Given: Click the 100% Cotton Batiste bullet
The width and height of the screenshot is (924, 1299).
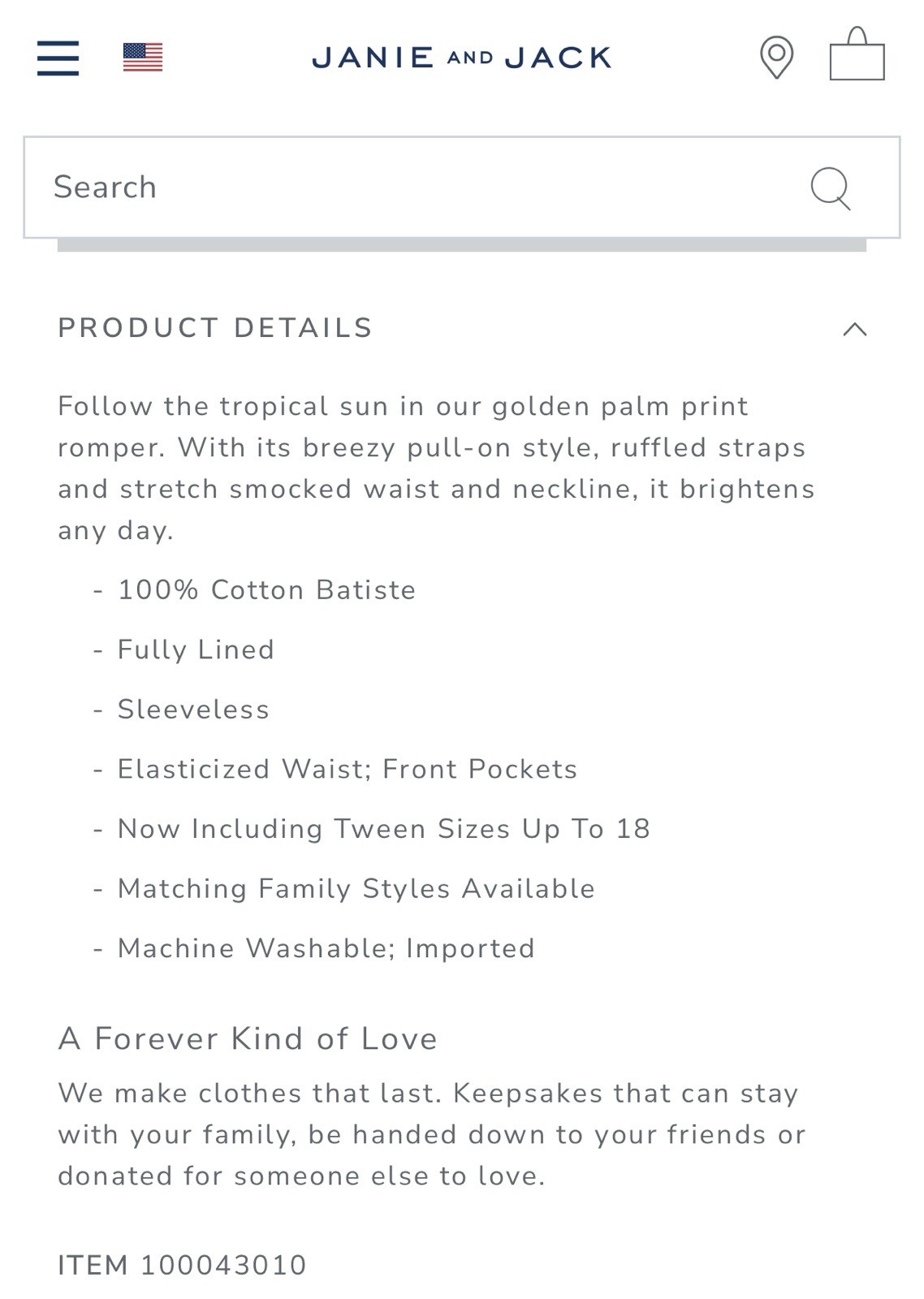Looking at the screenshot, I should coord(266,590).
